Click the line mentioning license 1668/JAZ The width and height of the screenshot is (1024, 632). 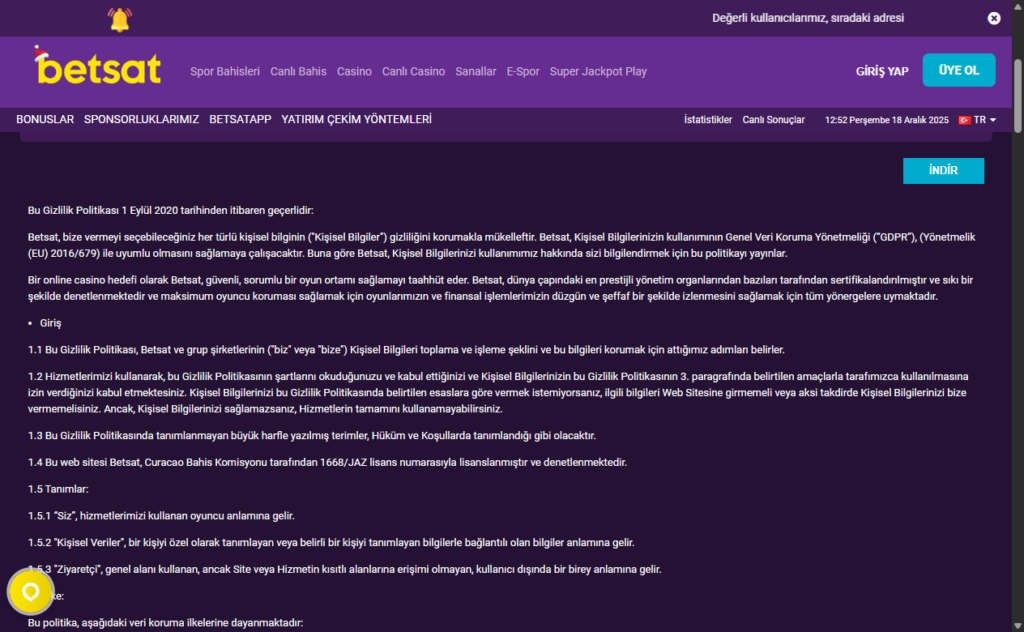[327, 462]
